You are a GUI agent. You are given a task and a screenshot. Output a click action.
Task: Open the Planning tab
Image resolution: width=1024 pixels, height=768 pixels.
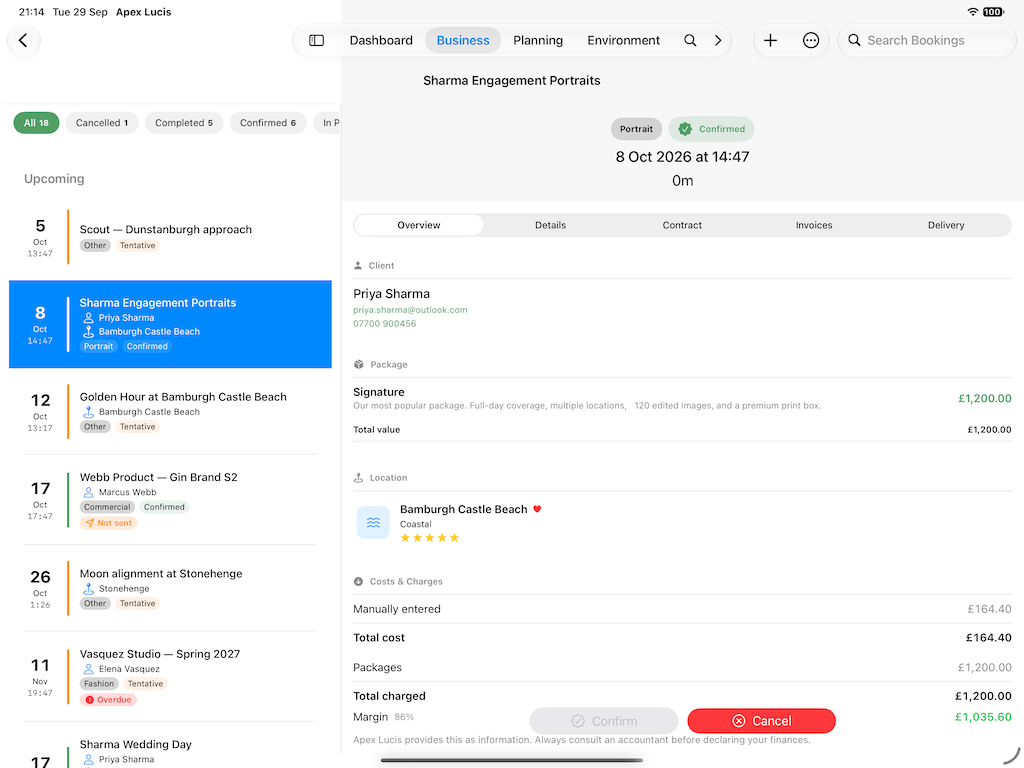coord(538,40)
